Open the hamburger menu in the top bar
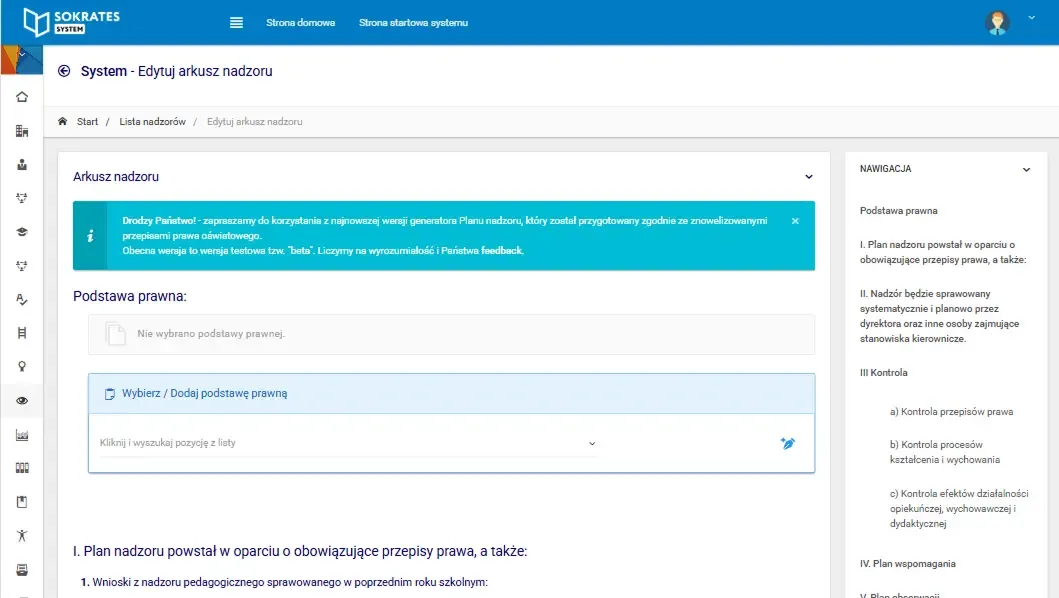 236,21
